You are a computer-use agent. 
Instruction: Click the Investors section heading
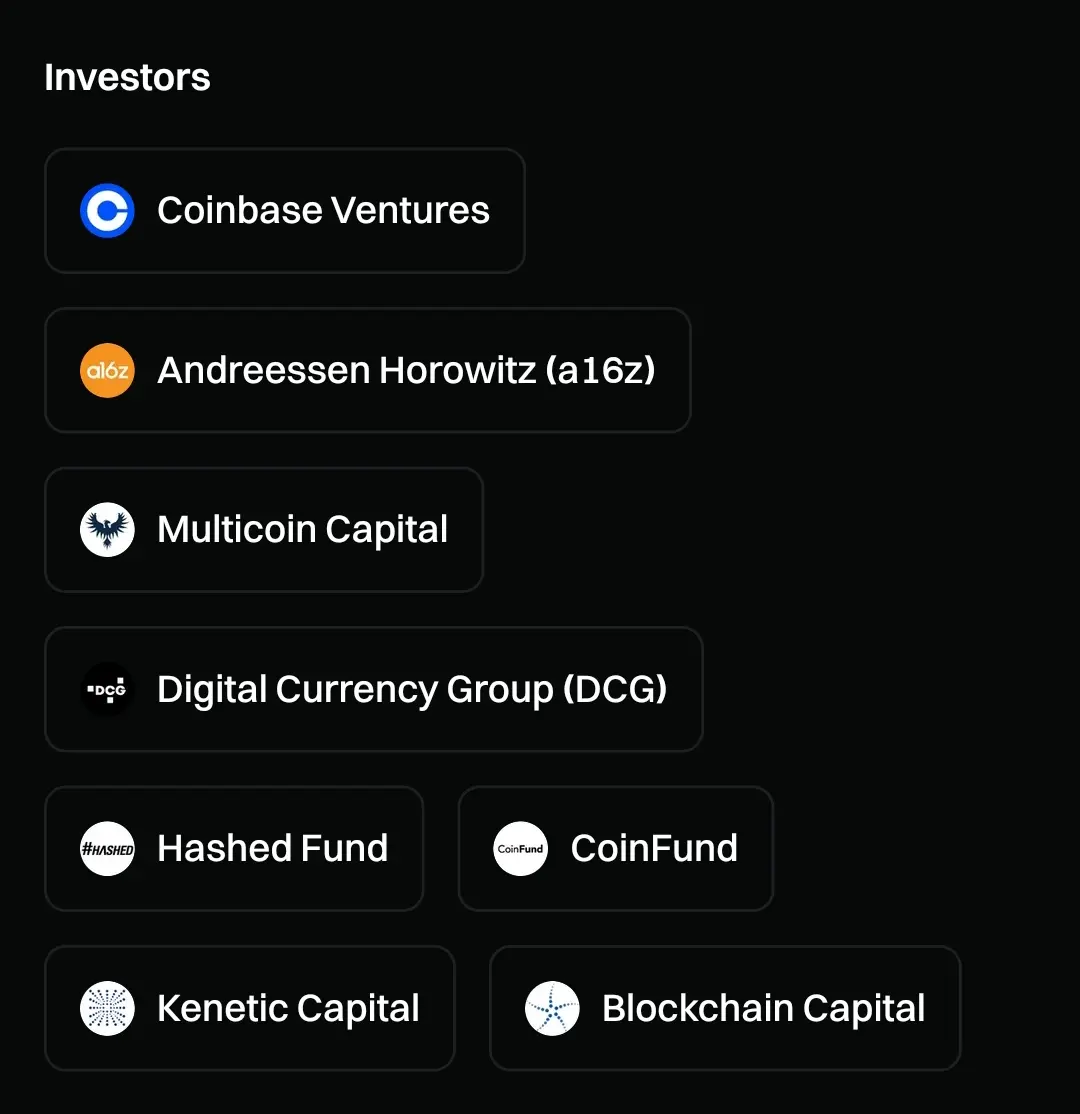(127, 78)
